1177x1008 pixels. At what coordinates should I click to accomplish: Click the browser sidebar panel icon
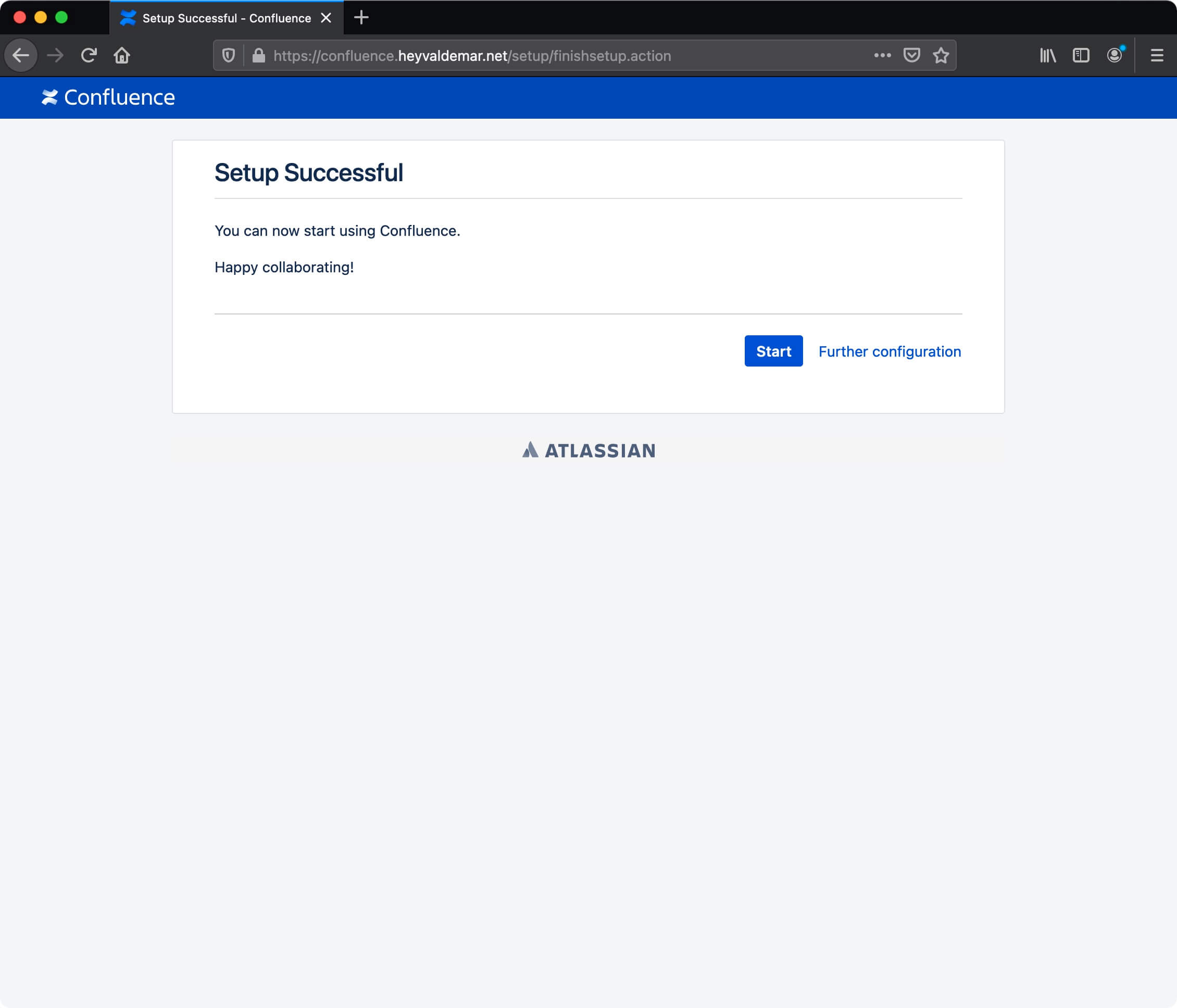click(x=1080, y=55)
